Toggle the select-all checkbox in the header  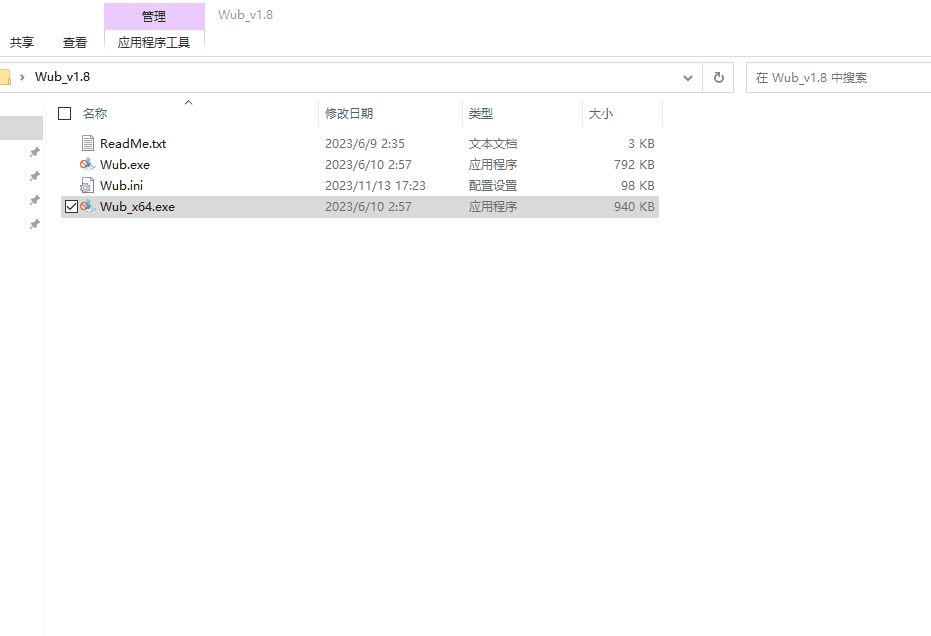click(65, 114)
